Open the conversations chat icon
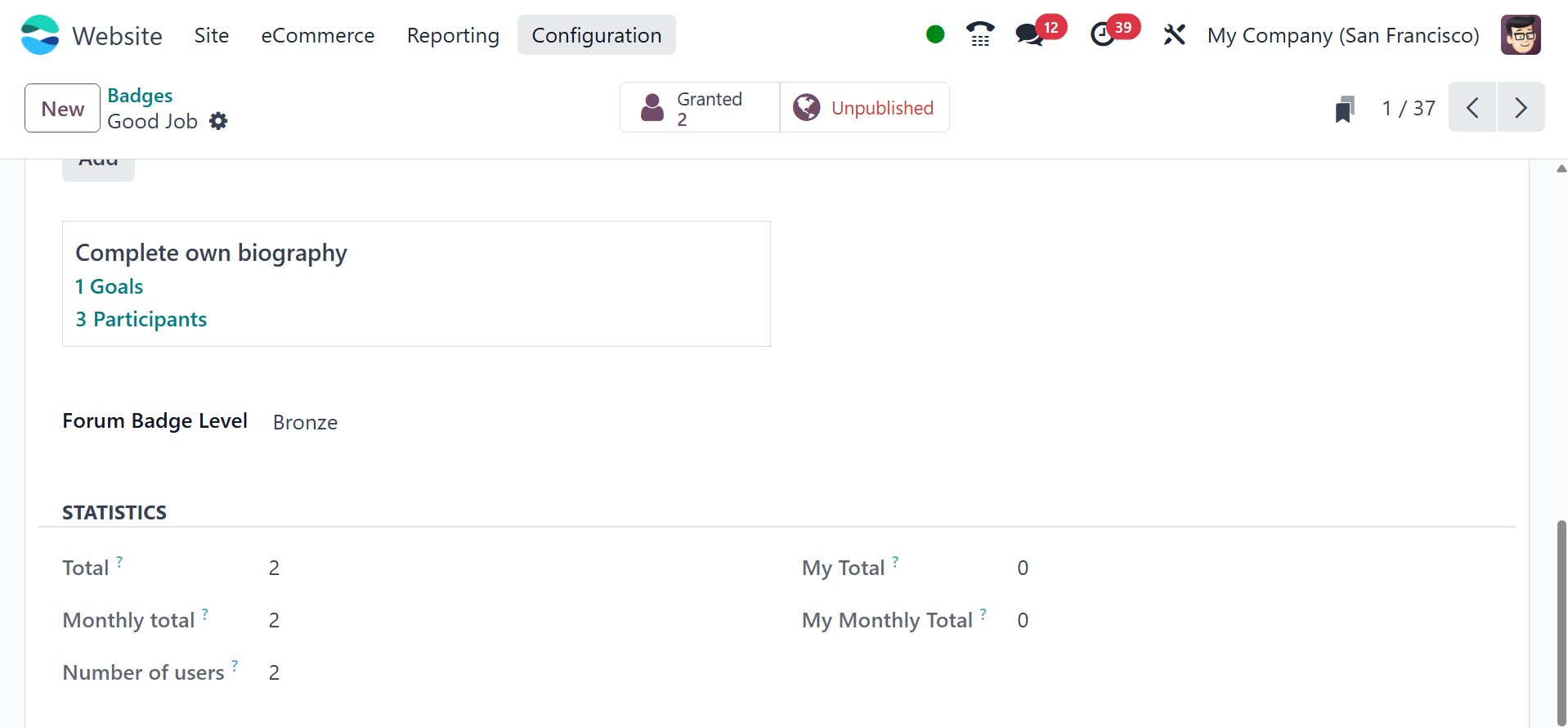The width and height of the screenshot is (1568, 728). click(x=1029, y=34)
